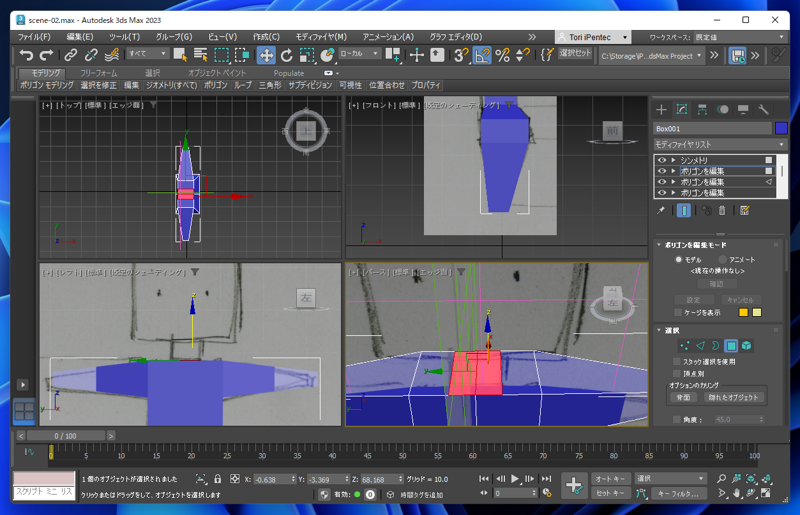The image size is (800, 515).
Task: Select the Link tool icon
Action: pyautogui.click(x=70, y=55)
